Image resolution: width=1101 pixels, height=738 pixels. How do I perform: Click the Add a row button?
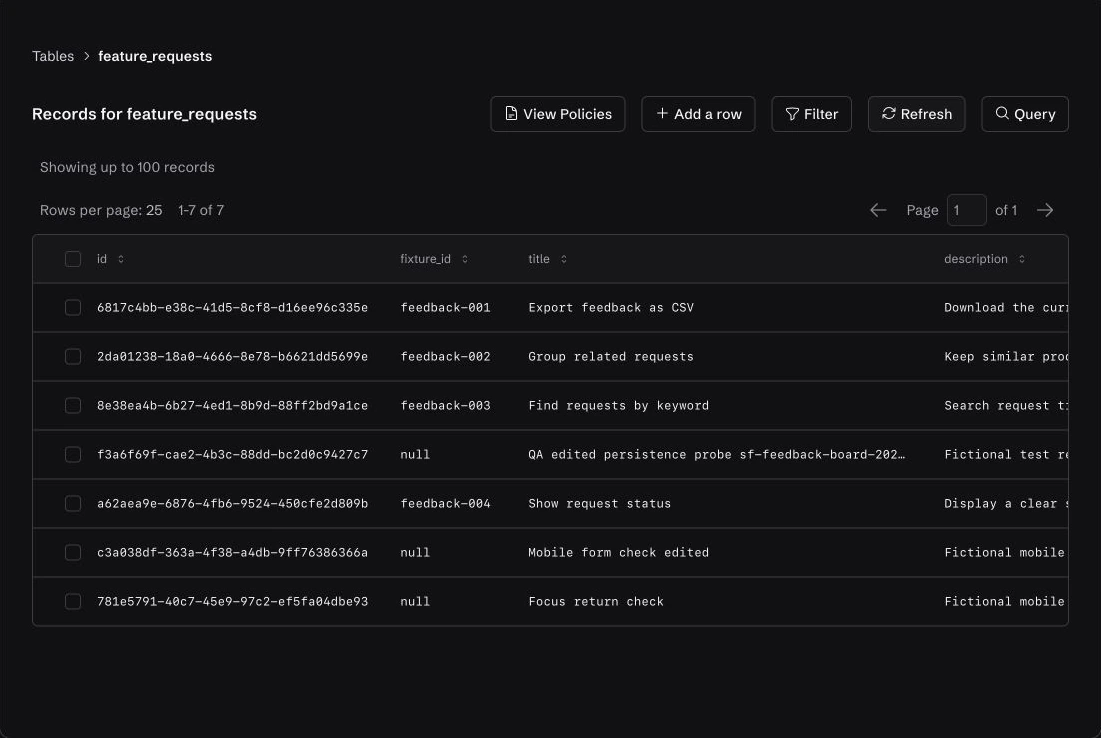pos(698,114)
